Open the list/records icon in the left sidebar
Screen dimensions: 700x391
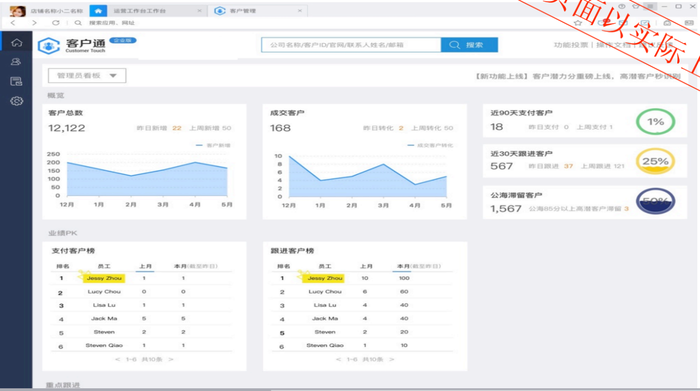pos(17,81)
